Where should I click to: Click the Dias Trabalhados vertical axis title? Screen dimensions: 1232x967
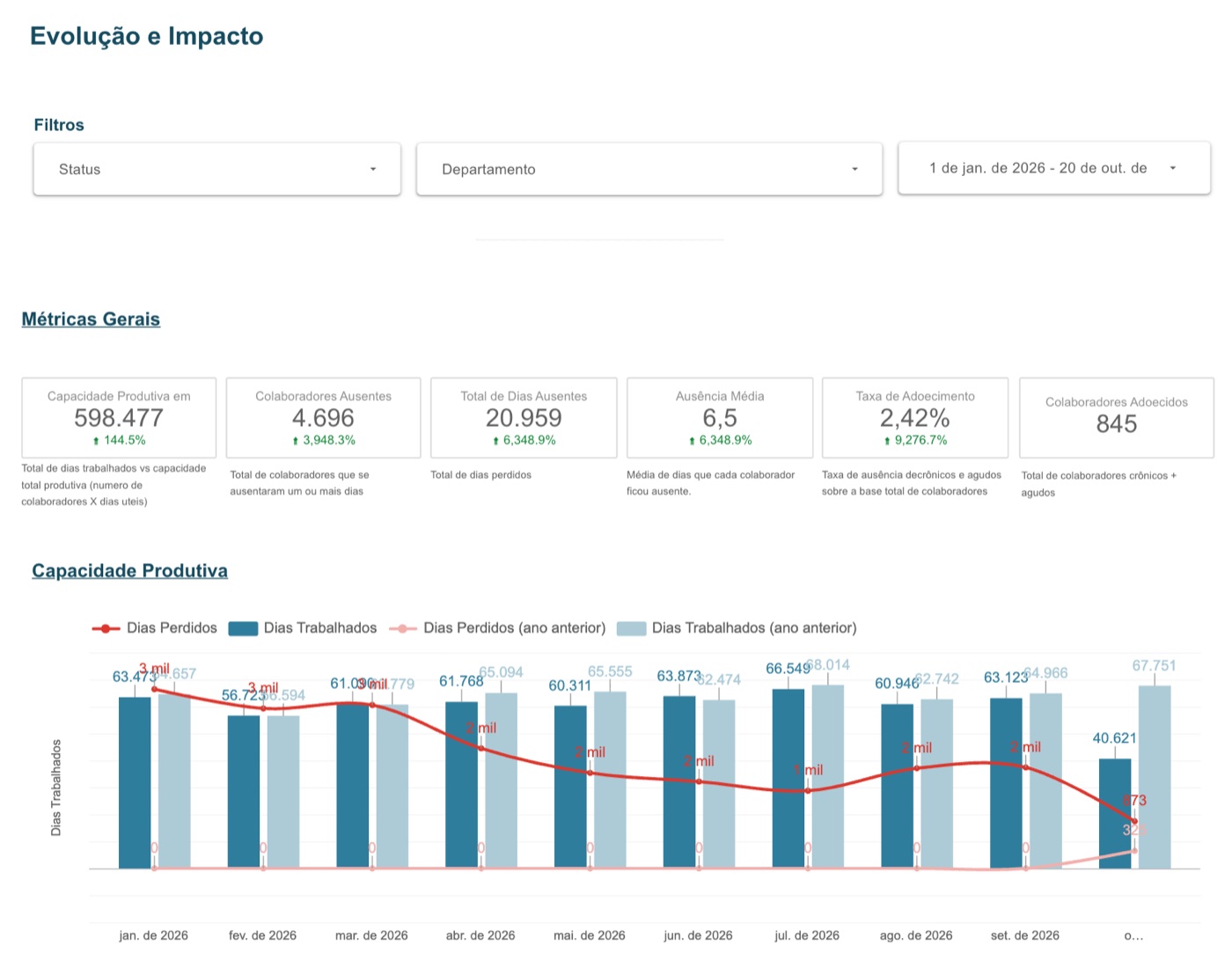(x=56, y=788)
